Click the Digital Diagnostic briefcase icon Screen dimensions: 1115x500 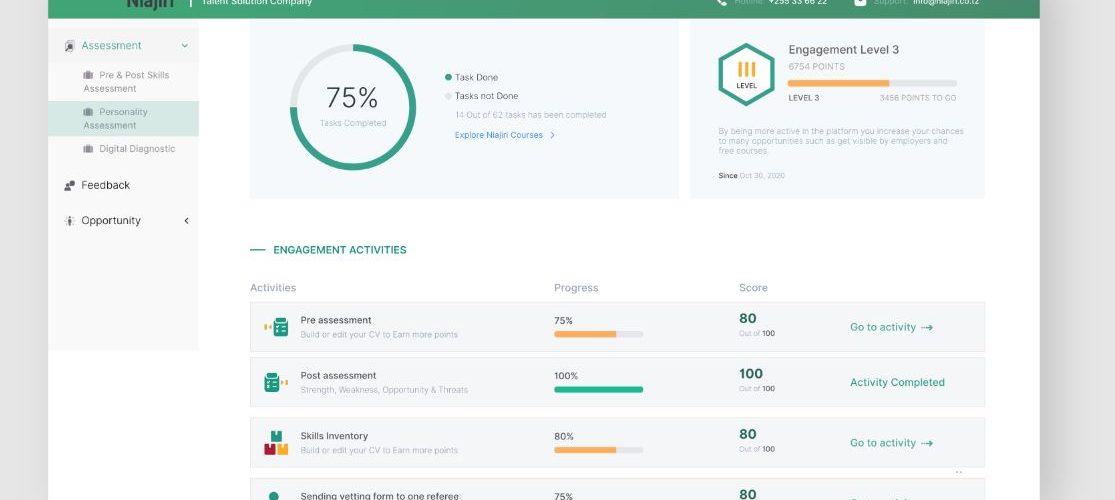tap(88, 149)
